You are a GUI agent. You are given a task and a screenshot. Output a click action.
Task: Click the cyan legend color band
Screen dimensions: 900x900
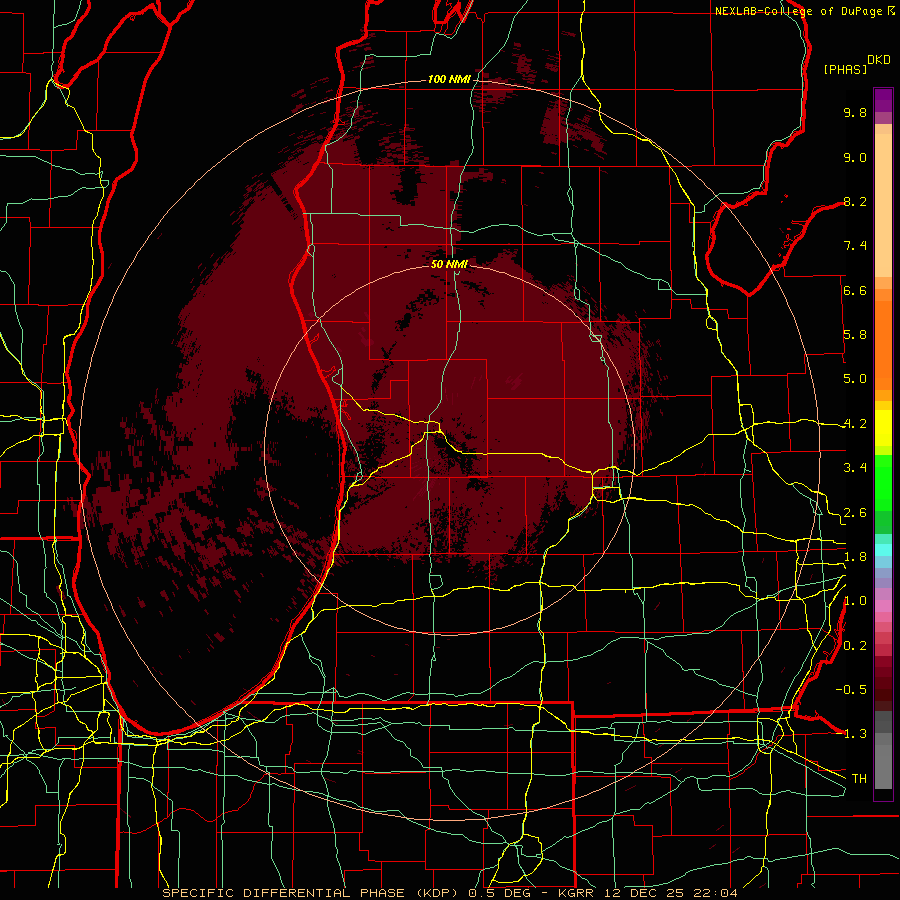tap(883, 549)
